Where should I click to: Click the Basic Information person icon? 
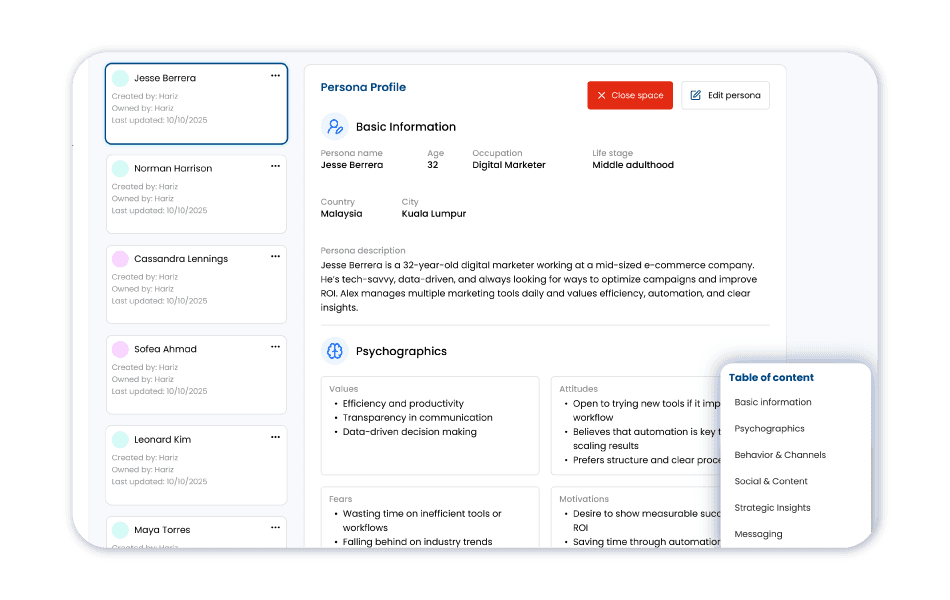(334, 127)
